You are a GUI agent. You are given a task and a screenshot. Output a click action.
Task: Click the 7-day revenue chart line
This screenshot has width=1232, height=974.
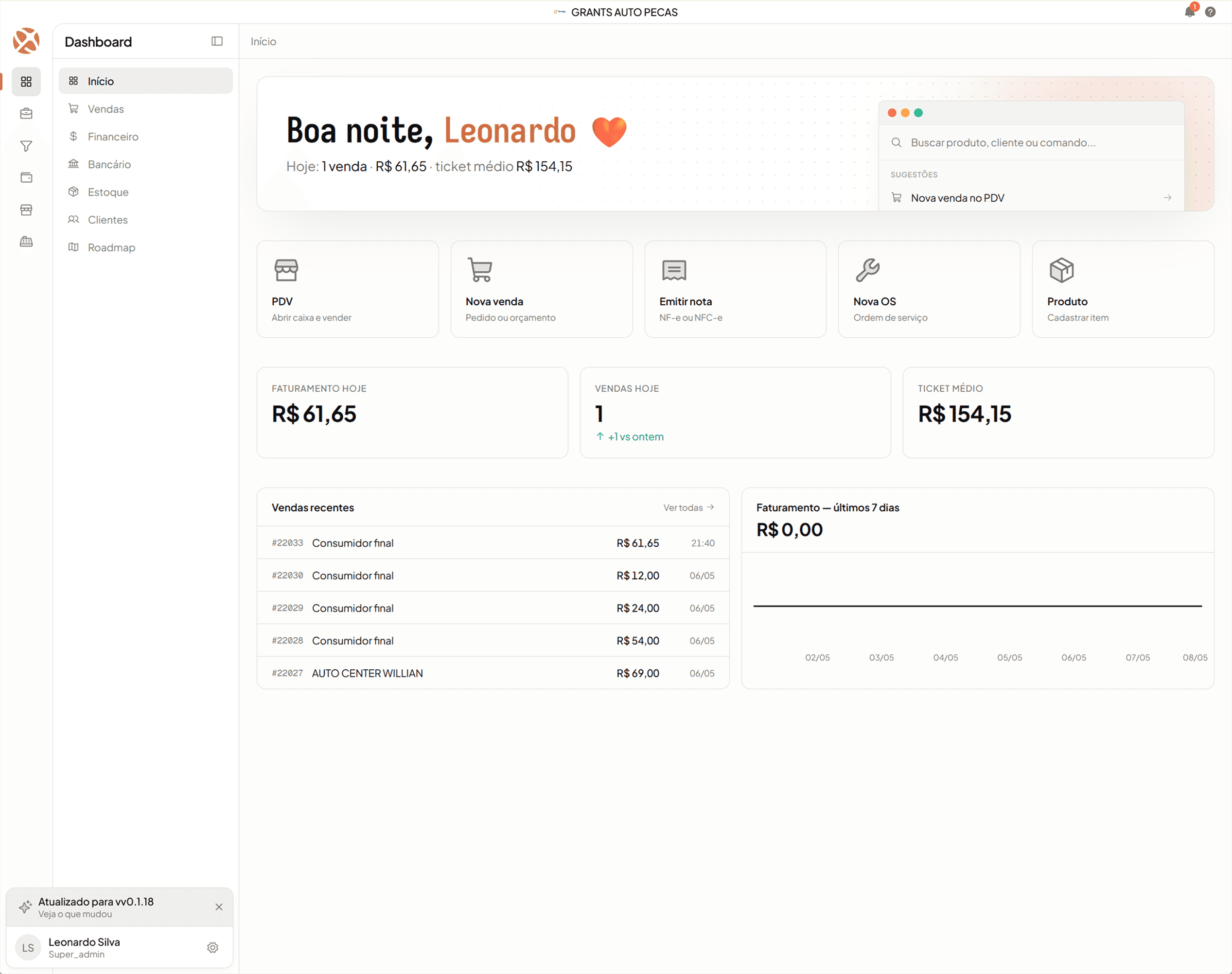pyautogui.click(x=978, y=606)
